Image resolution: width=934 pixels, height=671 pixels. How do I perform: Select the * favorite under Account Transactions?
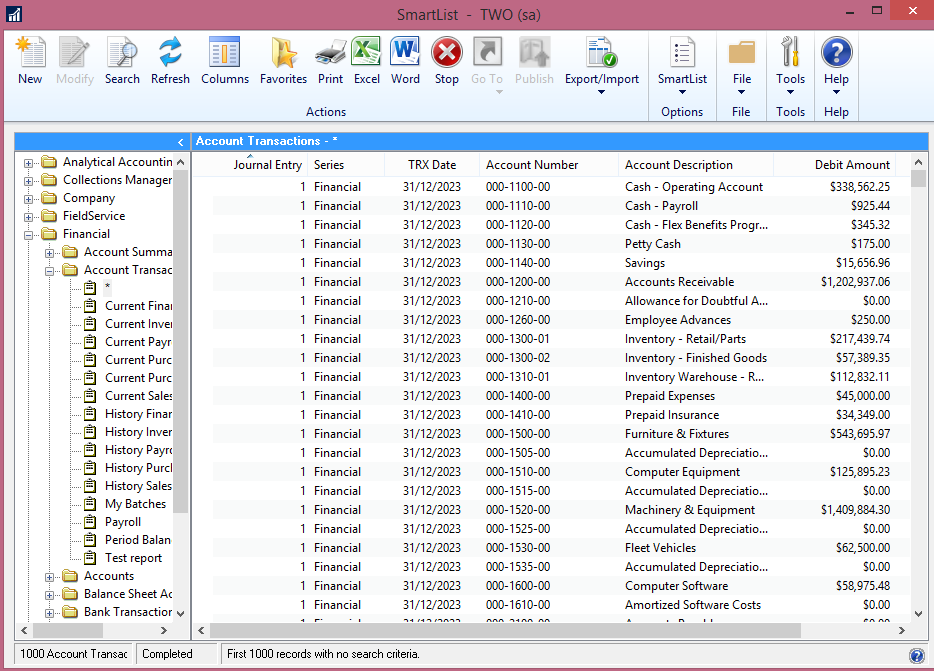[107, 287]
